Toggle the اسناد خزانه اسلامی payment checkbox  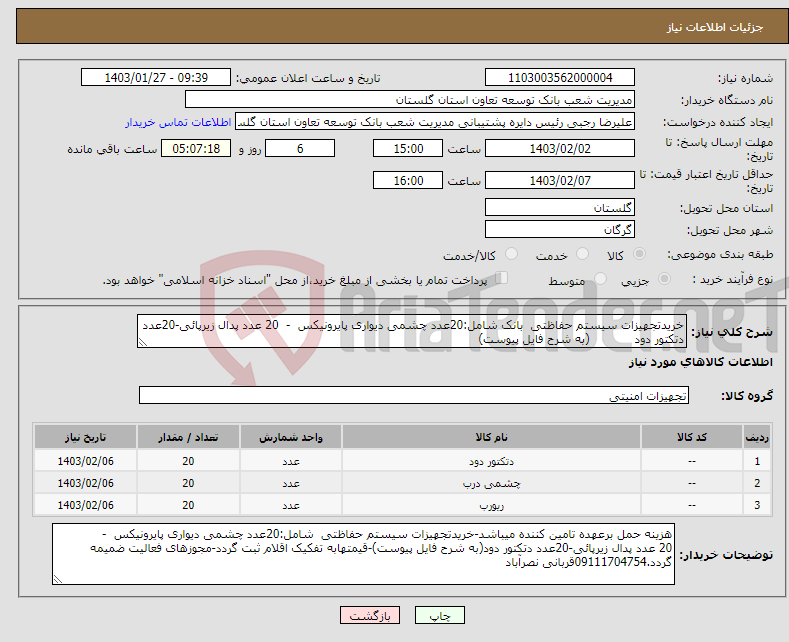(x=501, y=278)
